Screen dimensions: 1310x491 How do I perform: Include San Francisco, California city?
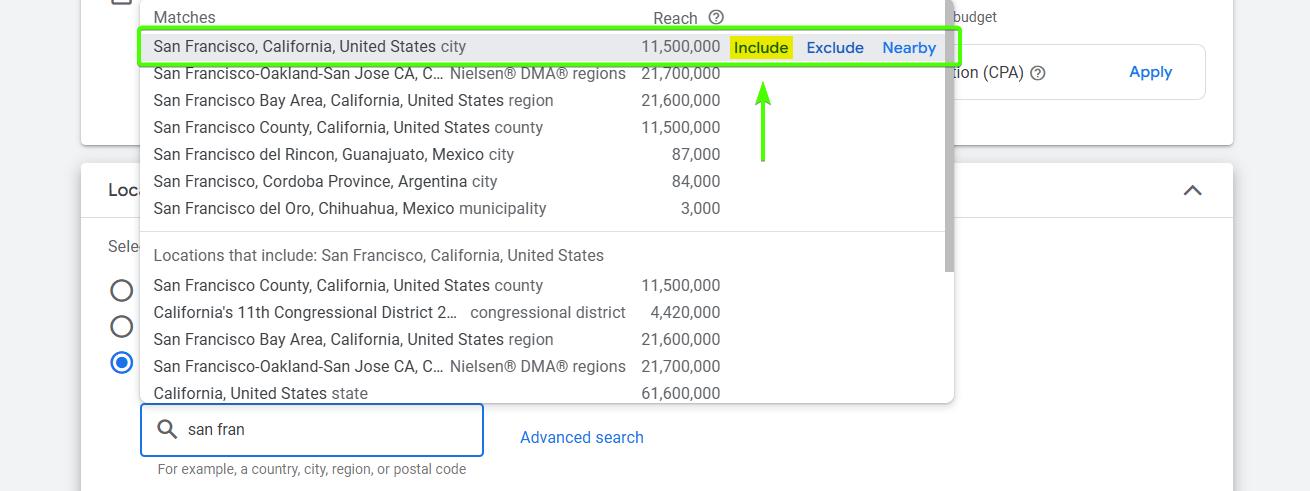coord(761,47)
